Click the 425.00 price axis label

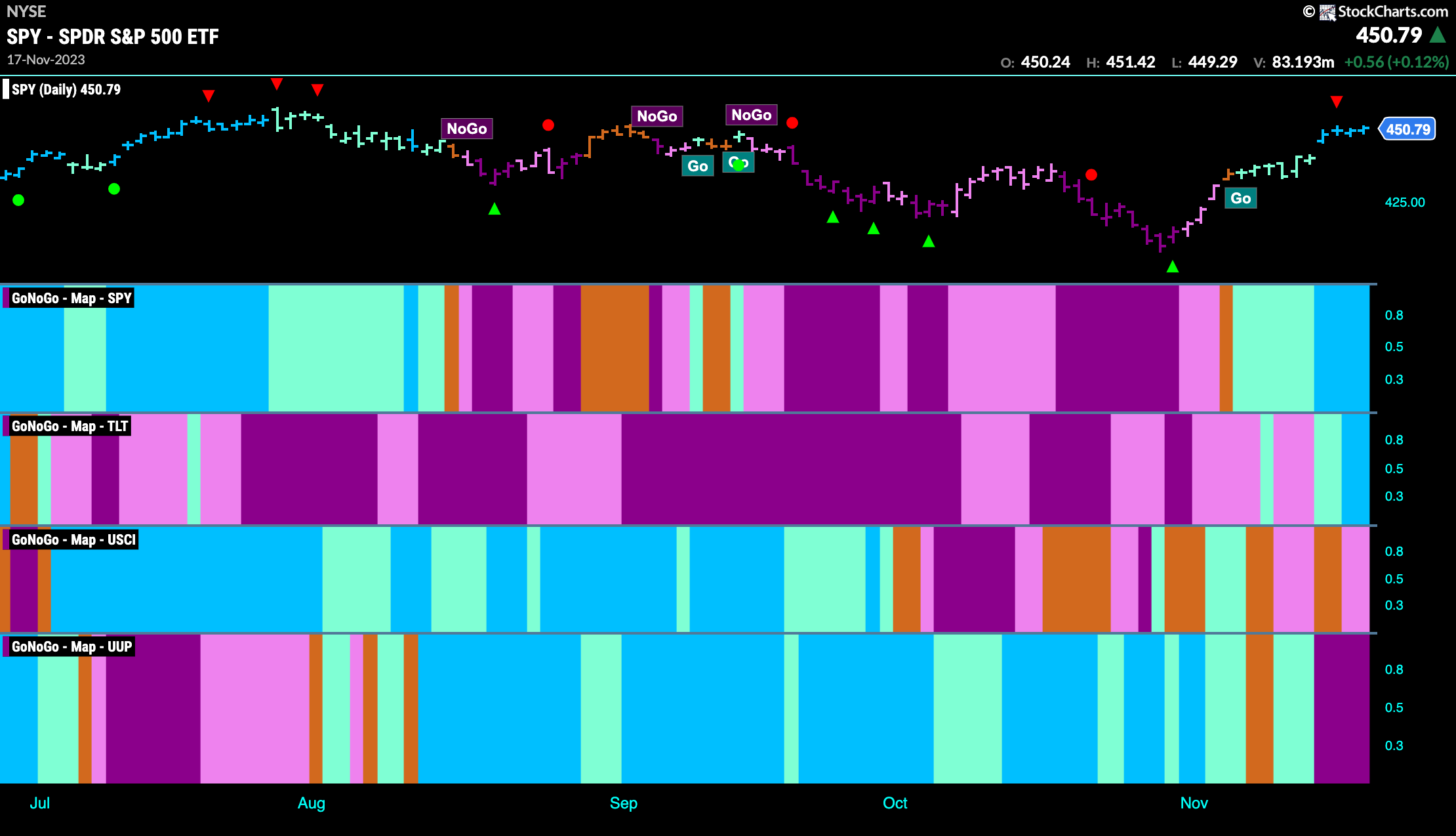pyautogui.click(x=1405, y=202)
